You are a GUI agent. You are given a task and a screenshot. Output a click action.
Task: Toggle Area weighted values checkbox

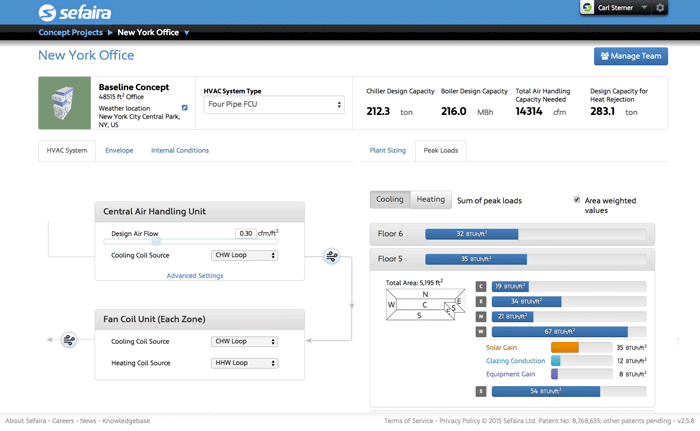577,200
